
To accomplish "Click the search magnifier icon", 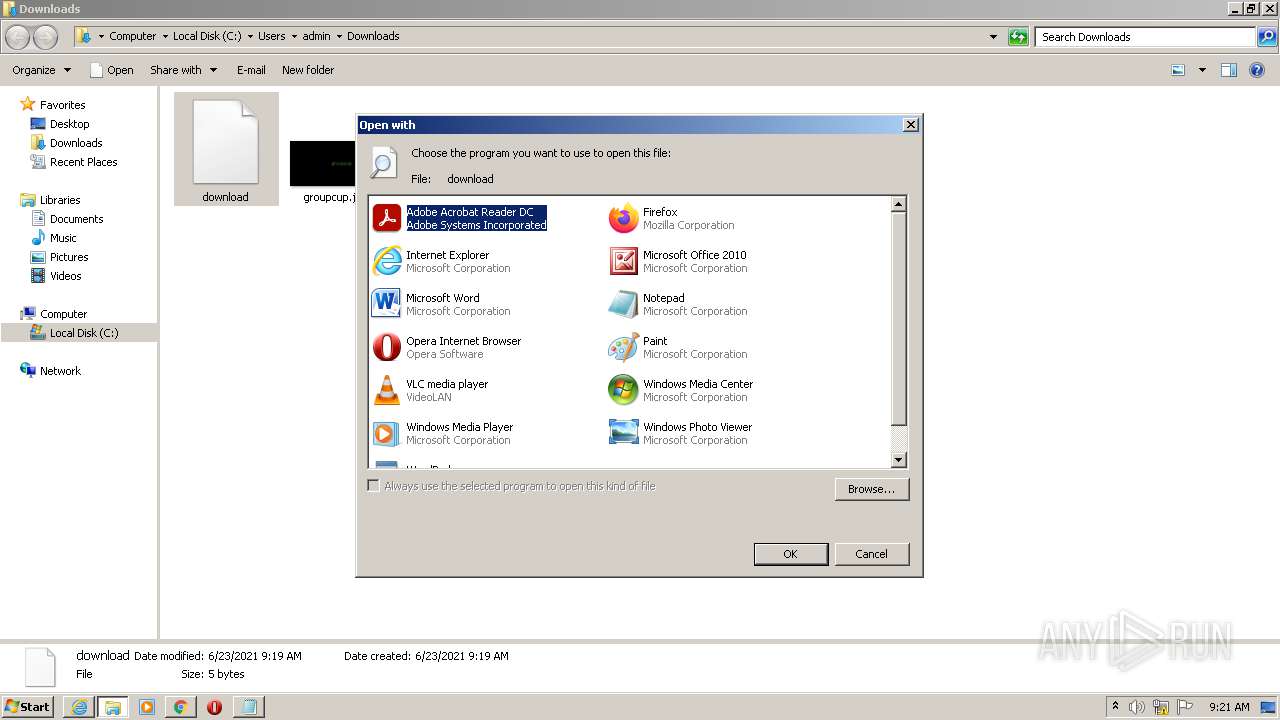I will tap(1267, 37).
